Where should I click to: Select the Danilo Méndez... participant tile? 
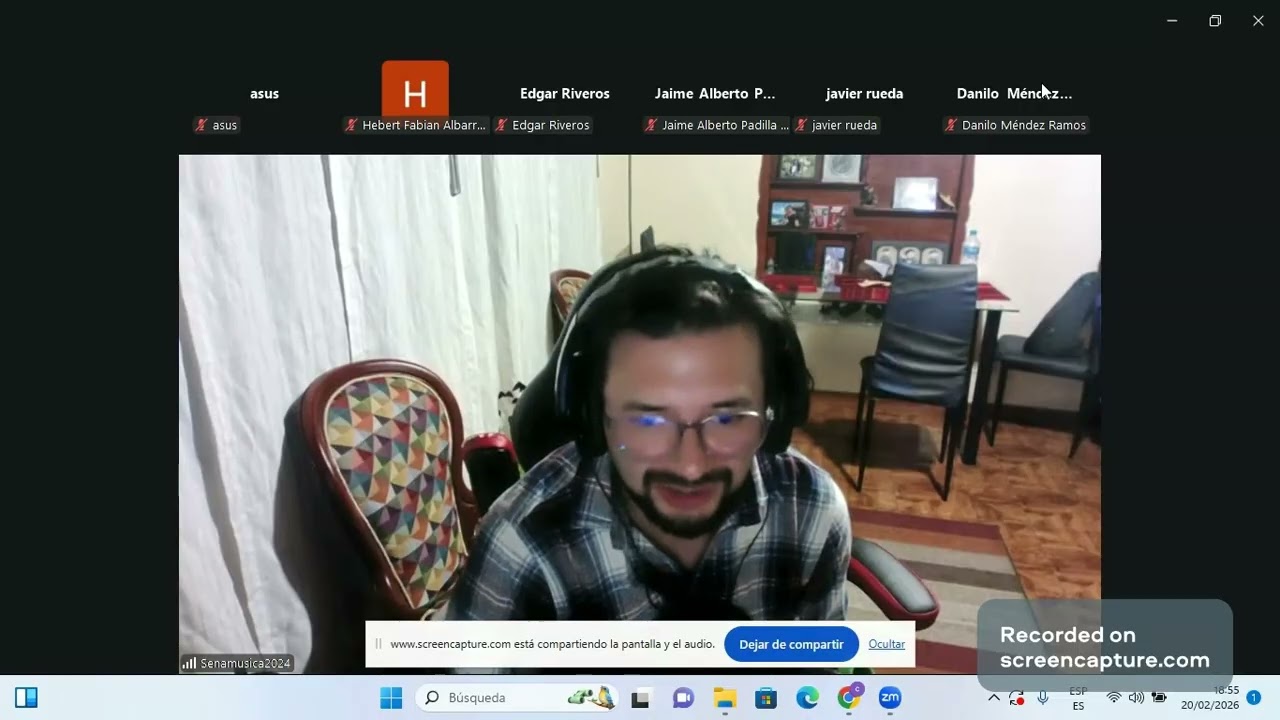[1014, 94]
